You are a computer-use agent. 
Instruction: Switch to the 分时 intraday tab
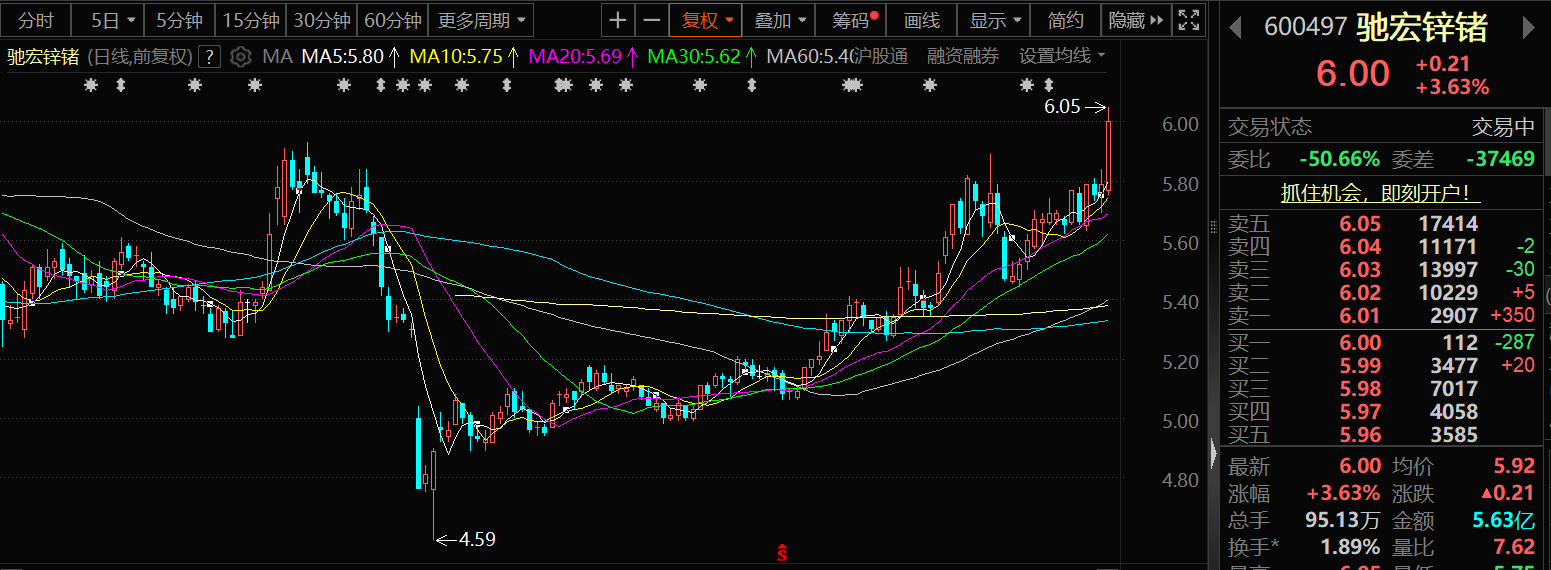tap(36, 20)
